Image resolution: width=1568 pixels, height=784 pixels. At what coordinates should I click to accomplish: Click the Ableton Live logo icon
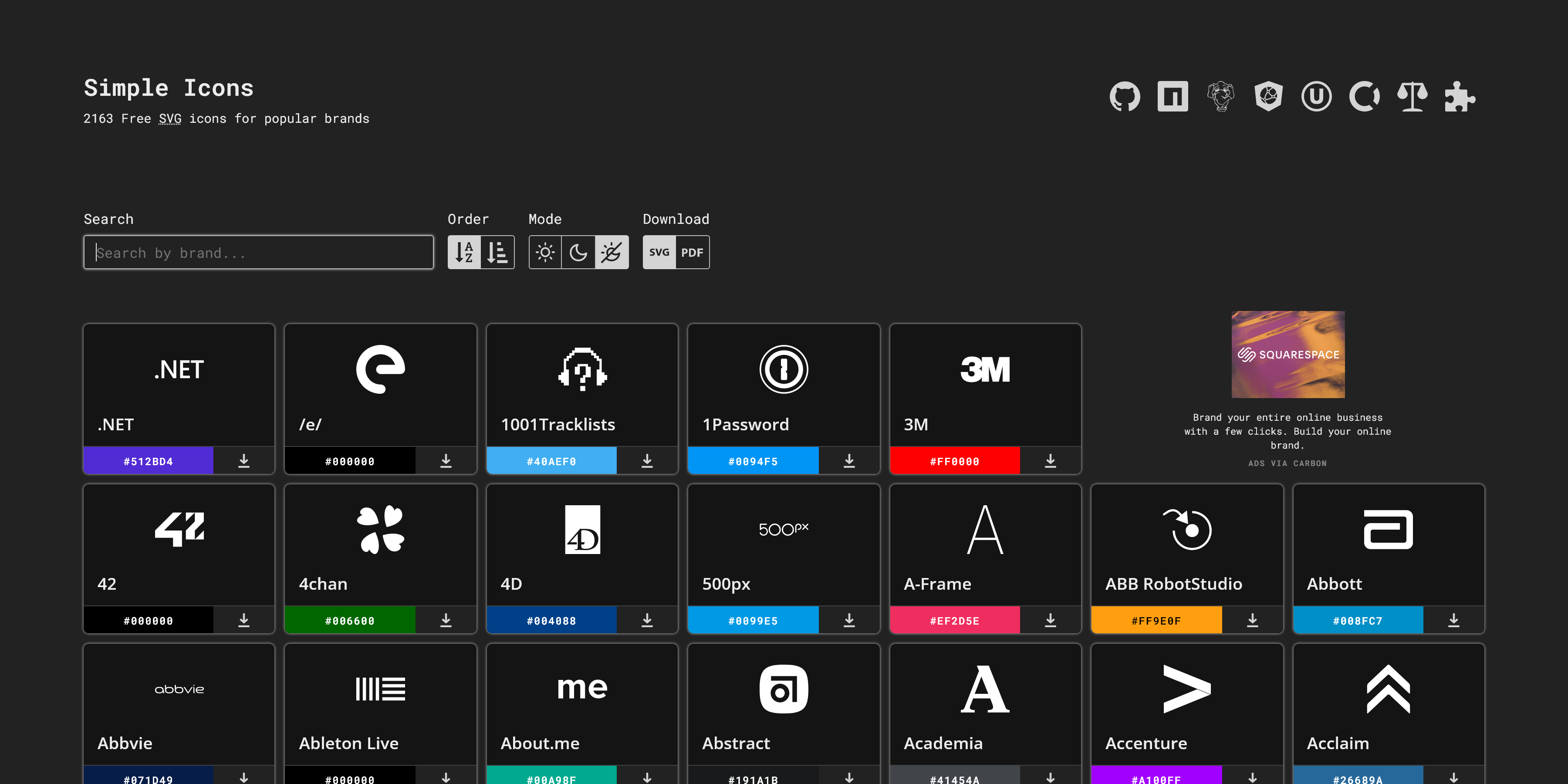[380, 689]
